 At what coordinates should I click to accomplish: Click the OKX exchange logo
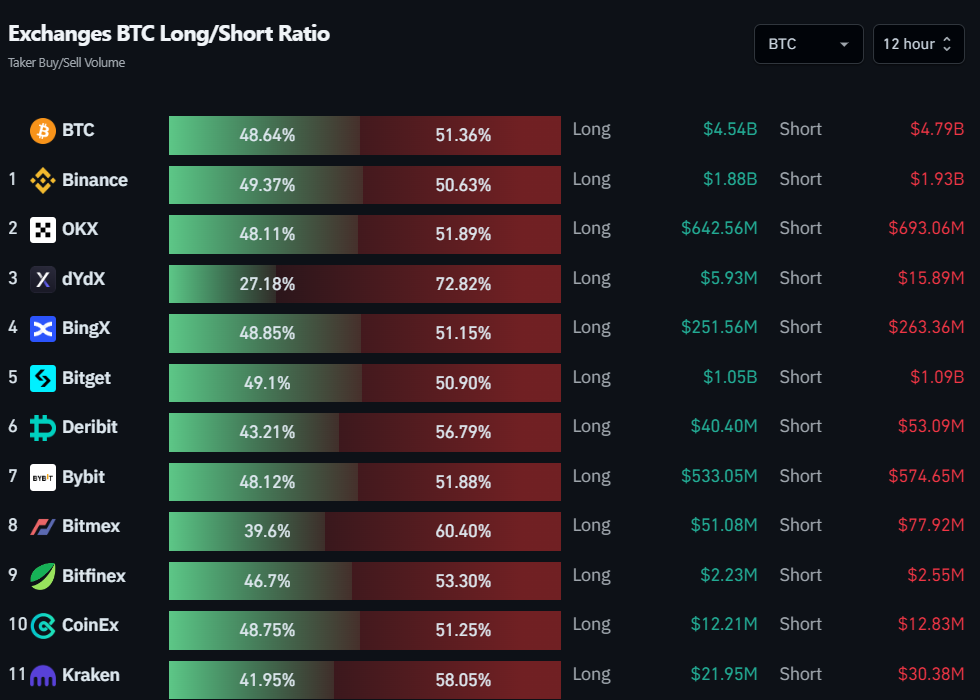tap(41, 229)
